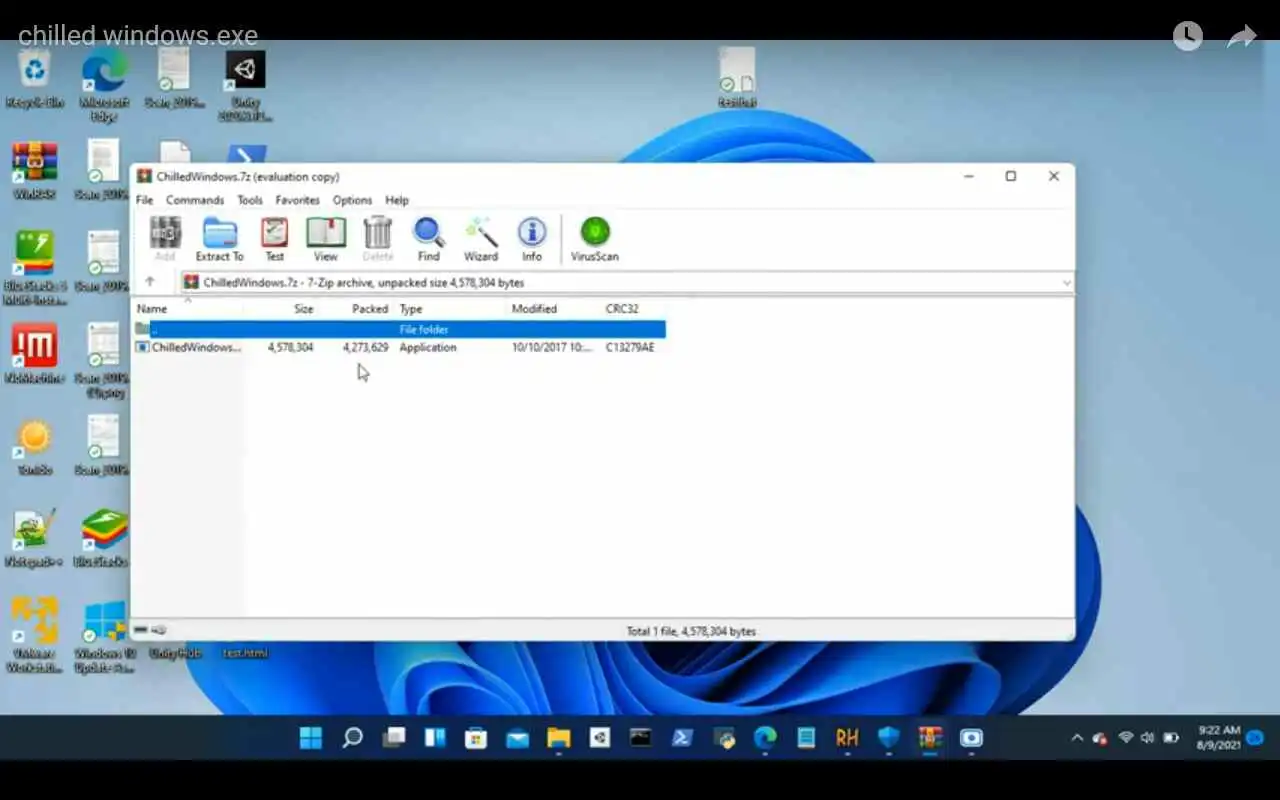This screenshot has height=800, width=1280.
Task: Click the C13279AE CRC32 value
Action: click(x=630, y=347)
